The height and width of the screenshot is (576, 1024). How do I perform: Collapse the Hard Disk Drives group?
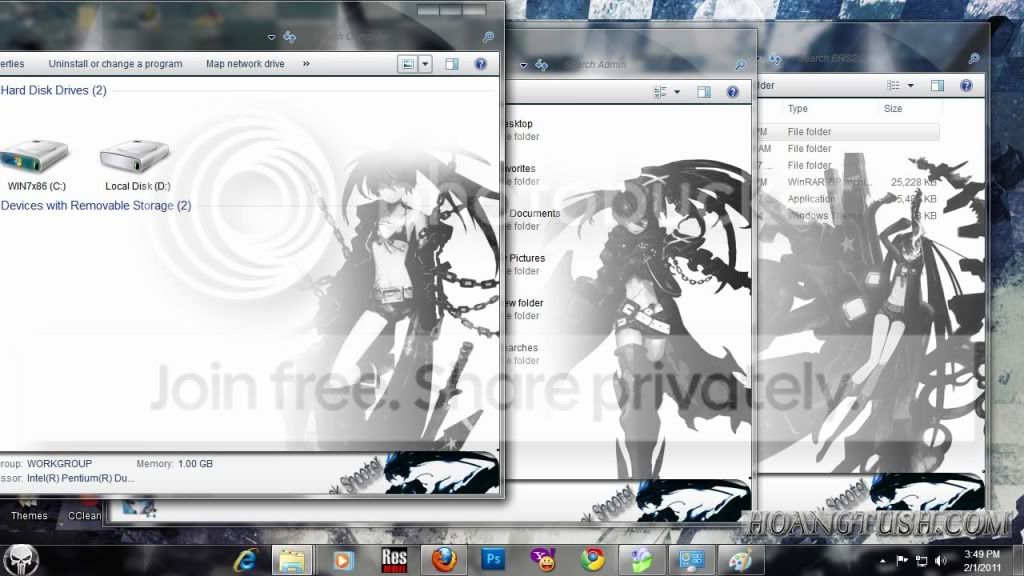pyautogui.click(x=54, y=90)
